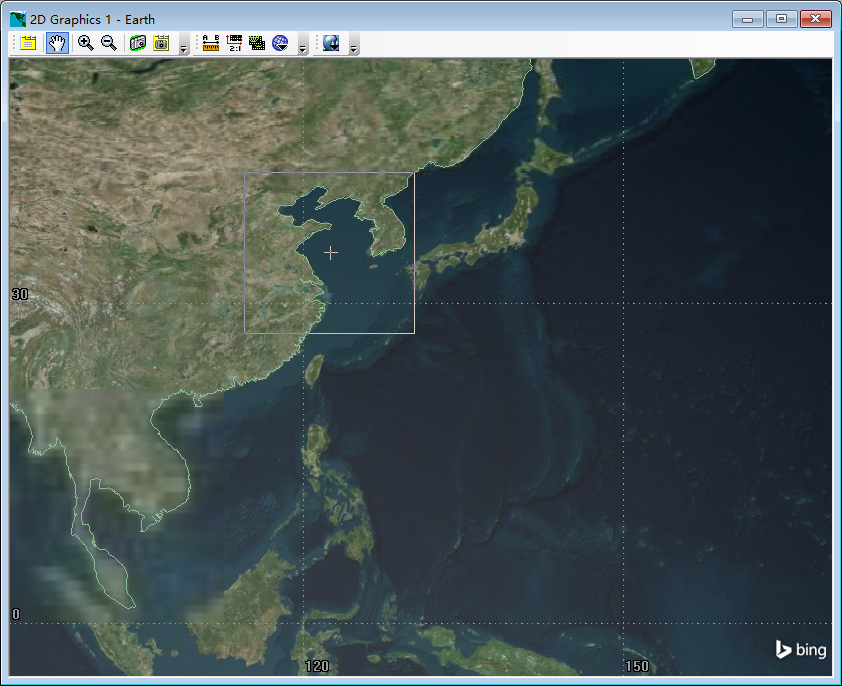Select the A-B ruler measure tool
Screen dimensions: 842x686
click(210, 43)
